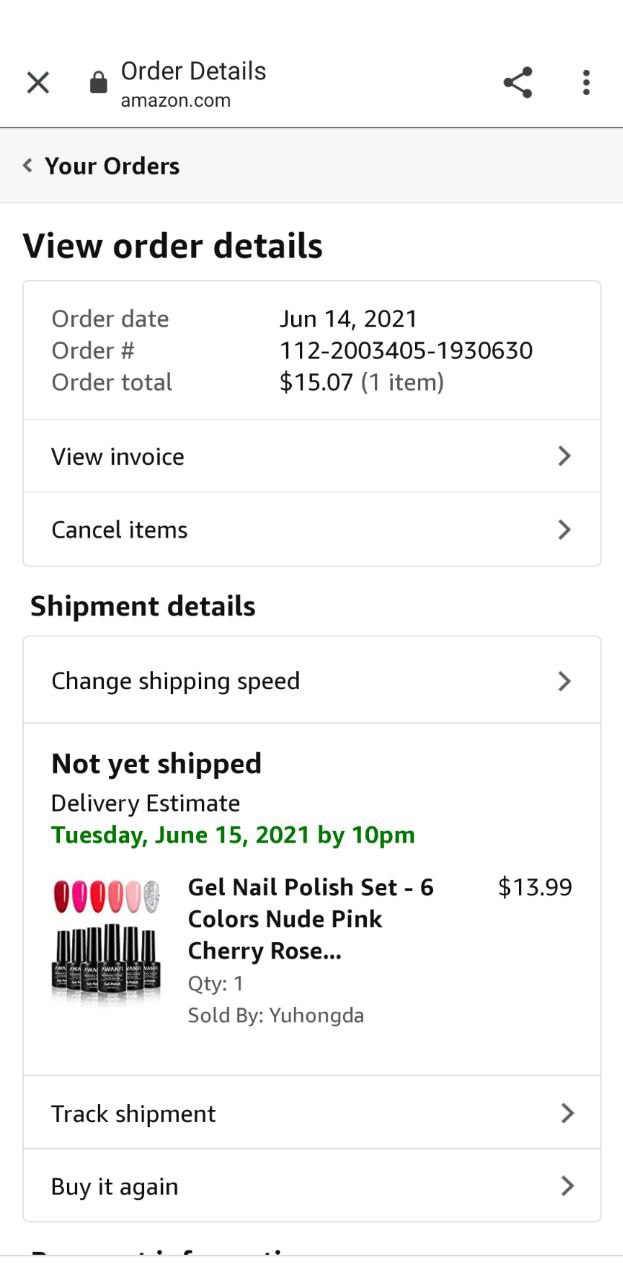Tap the View invoice chevron arrow

(x=565, y=457)
